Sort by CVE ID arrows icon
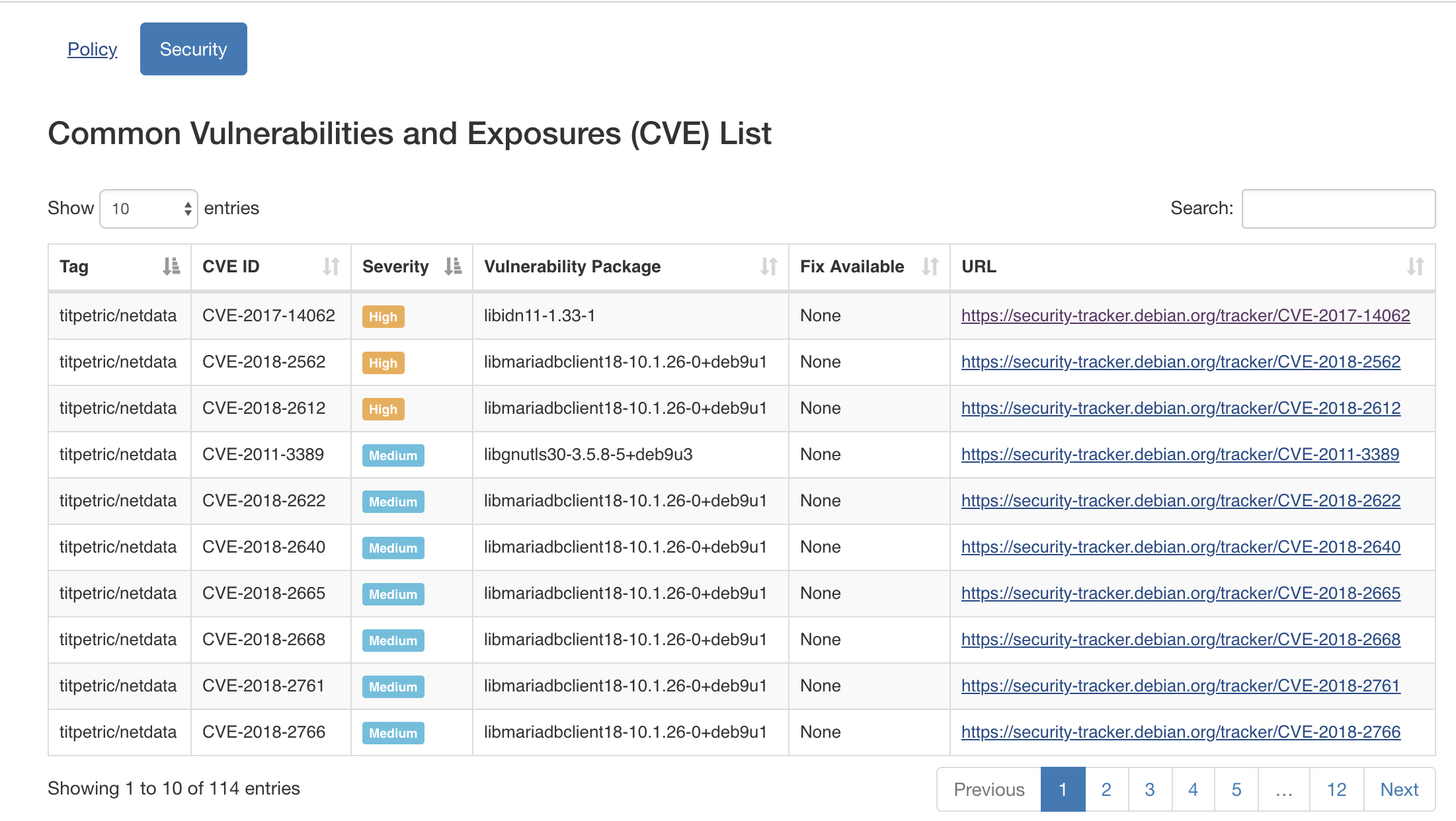This screenshot has height=821, width=1456. [331, 266]
